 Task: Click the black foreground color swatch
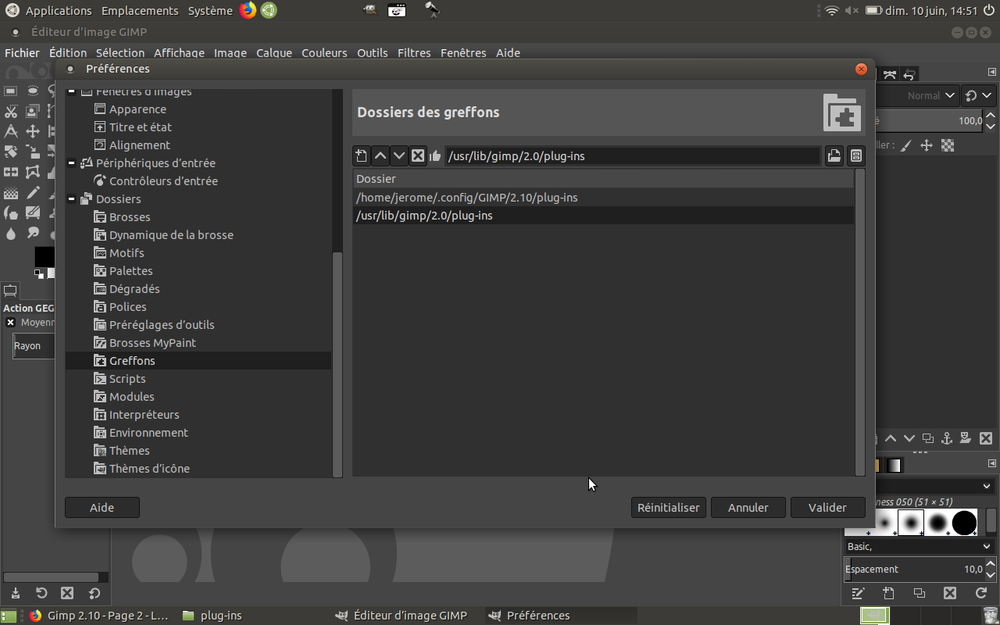[x=44, y=256]
